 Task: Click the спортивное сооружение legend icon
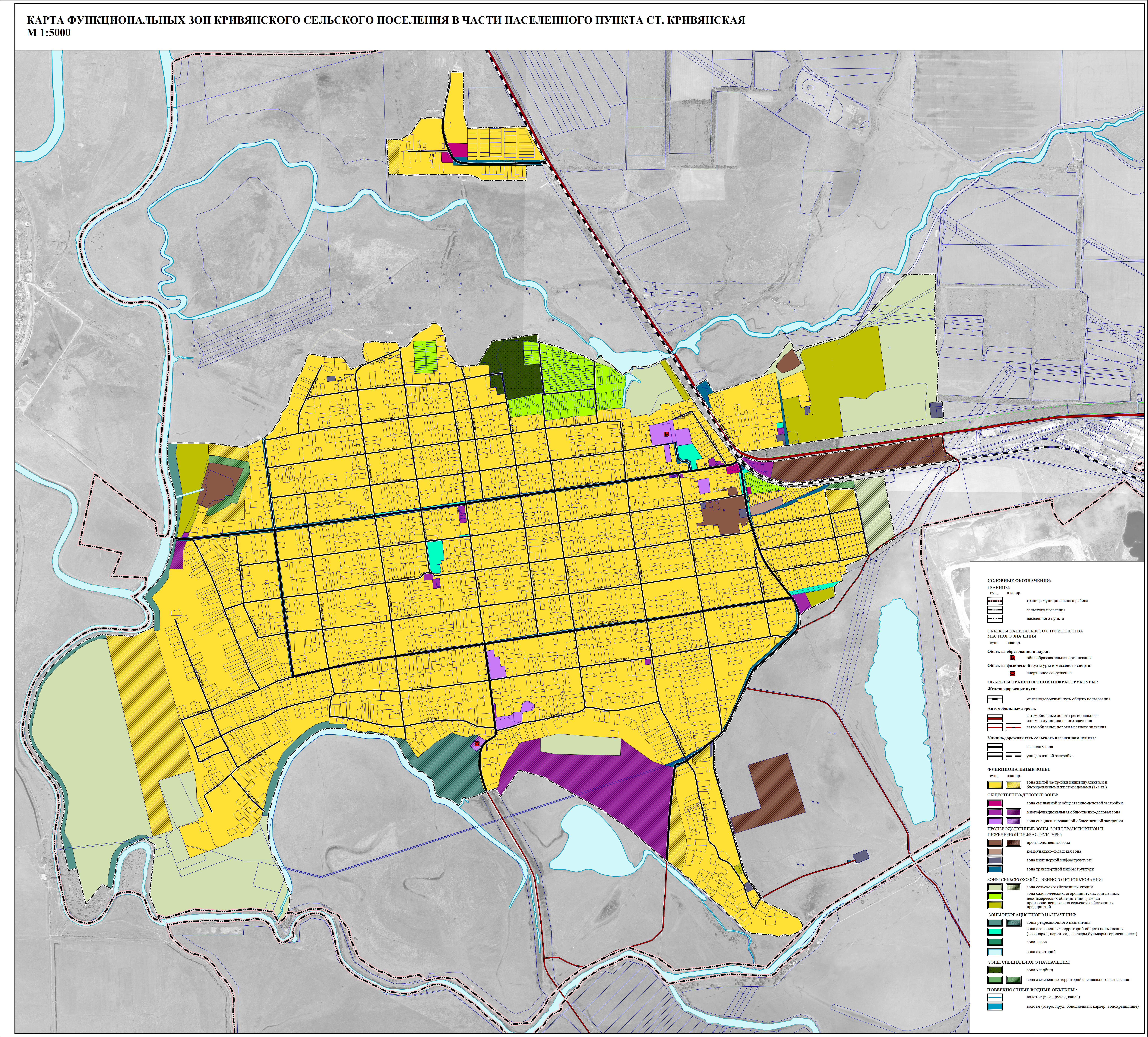[1013, 673]
